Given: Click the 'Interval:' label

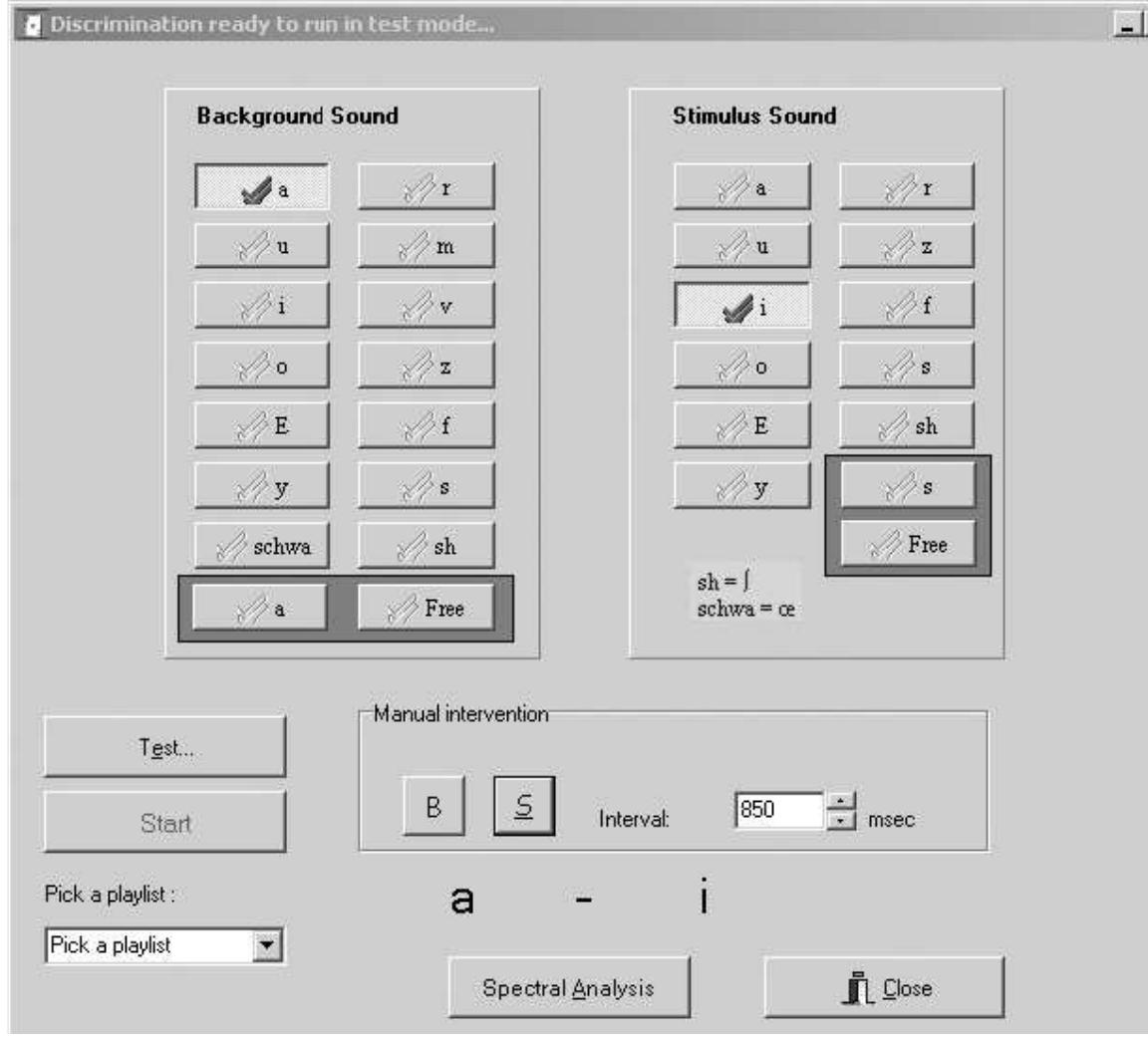Looking at the screenshot, I should point(634,819).
